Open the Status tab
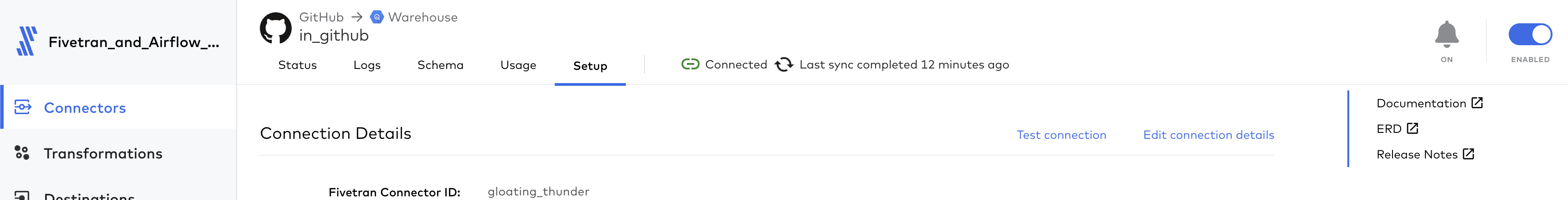This screenshot has height=200, width=1568. coord(297,65)
